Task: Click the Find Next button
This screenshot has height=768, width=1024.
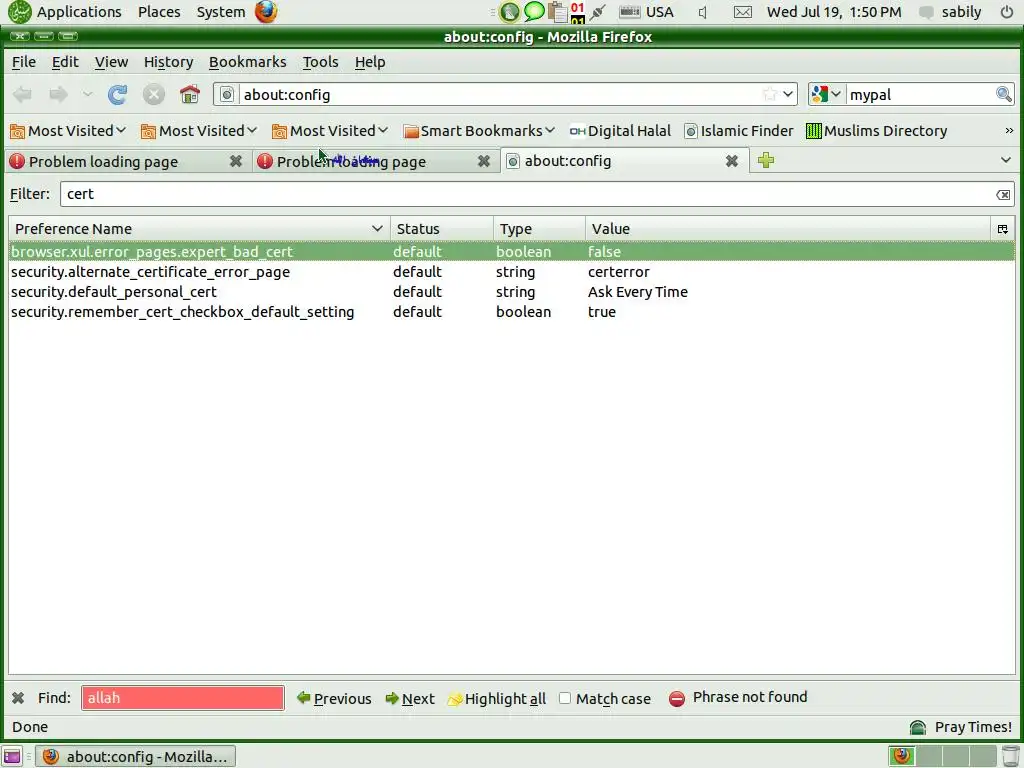Action: (410, 699)
